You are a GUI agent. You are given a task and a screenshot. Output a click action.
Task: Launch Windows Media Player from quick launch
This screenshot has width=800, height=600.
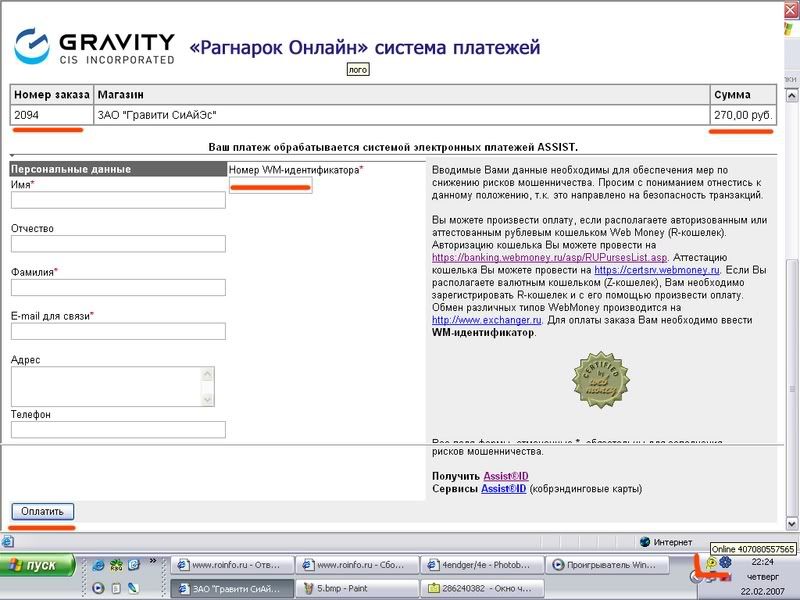point(98,588)
